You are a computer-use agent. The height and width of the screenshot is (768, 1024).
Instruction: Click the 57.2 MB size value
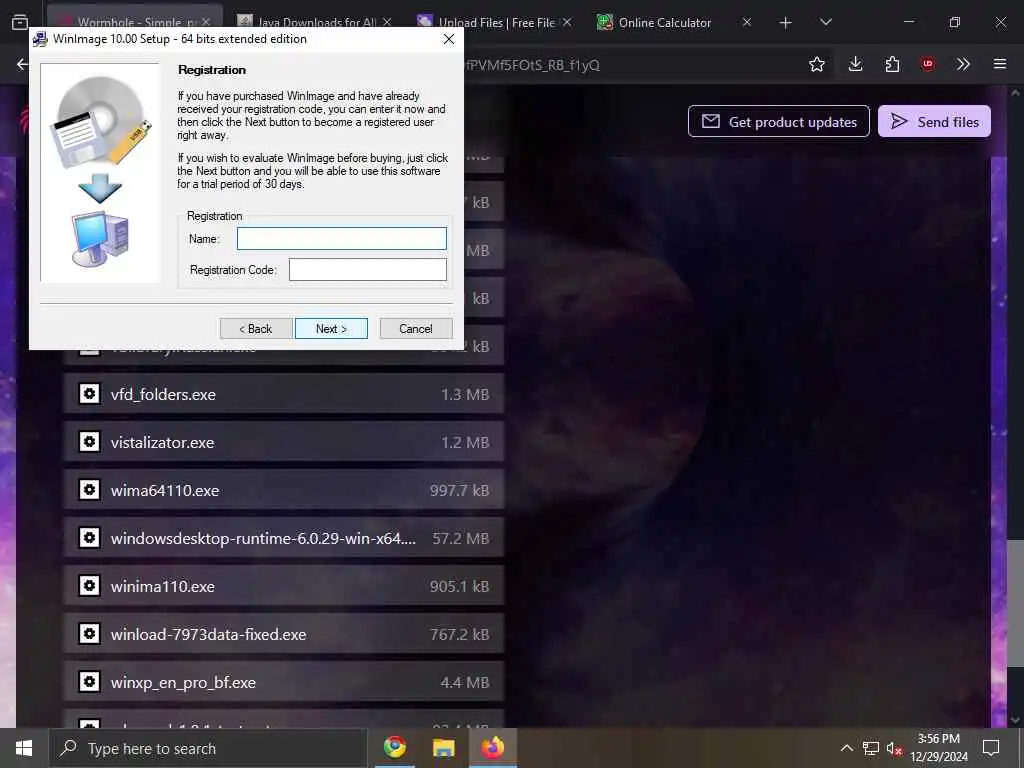(460, 539)
